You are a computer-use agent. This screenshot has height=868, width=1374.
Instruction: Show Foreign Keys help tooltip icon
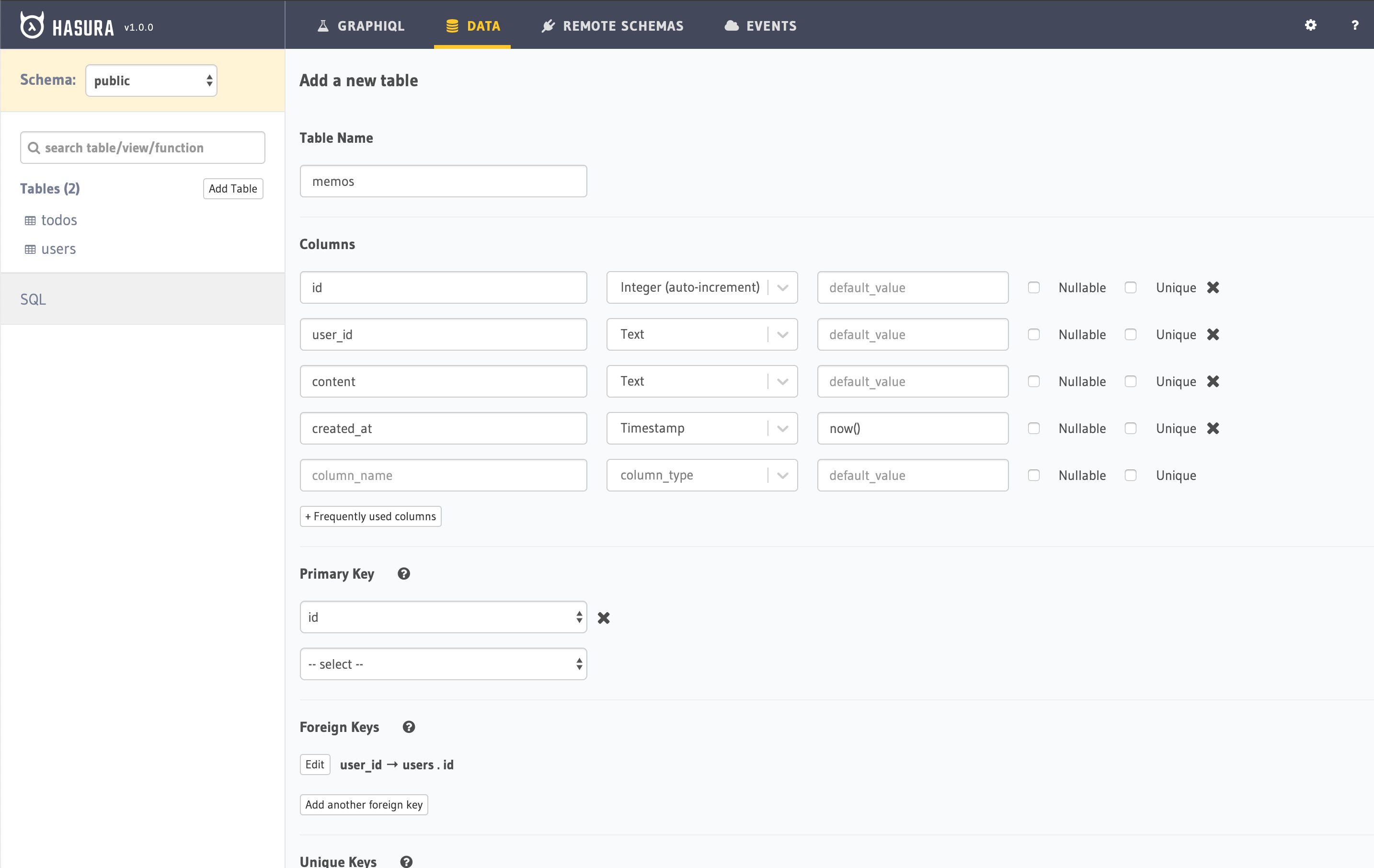[409, 727]
